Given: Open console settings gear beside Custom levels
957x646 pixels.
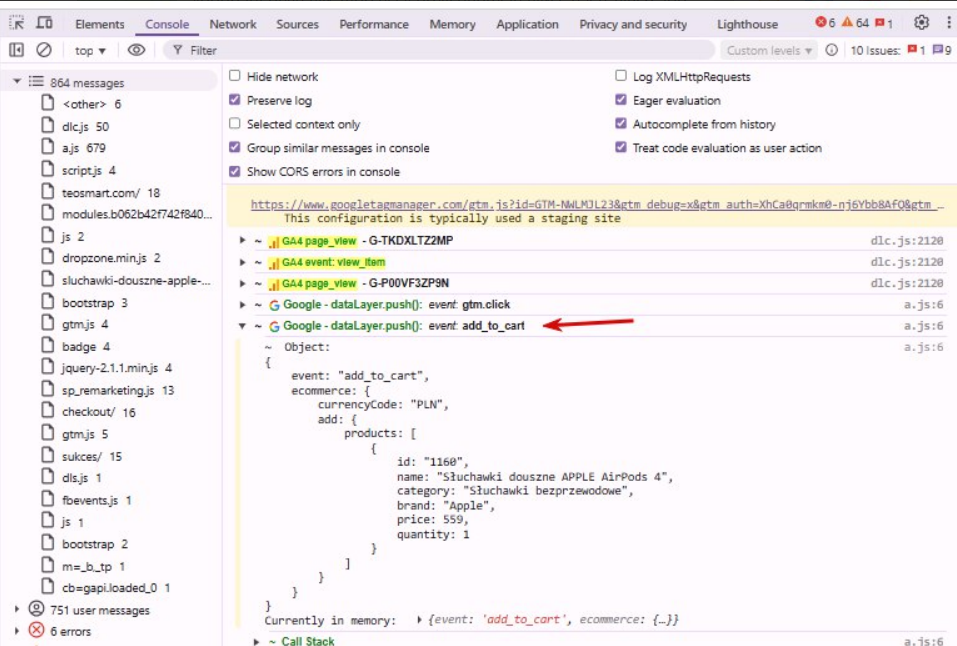Looking at the screenshot, I should (831, 50).
